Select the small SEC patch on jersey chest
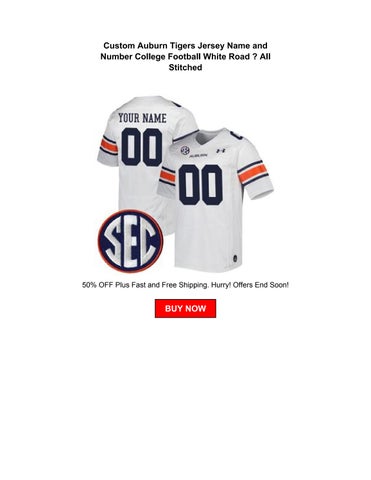The height and width of the screenshot is (480, 371). point(185,150)
